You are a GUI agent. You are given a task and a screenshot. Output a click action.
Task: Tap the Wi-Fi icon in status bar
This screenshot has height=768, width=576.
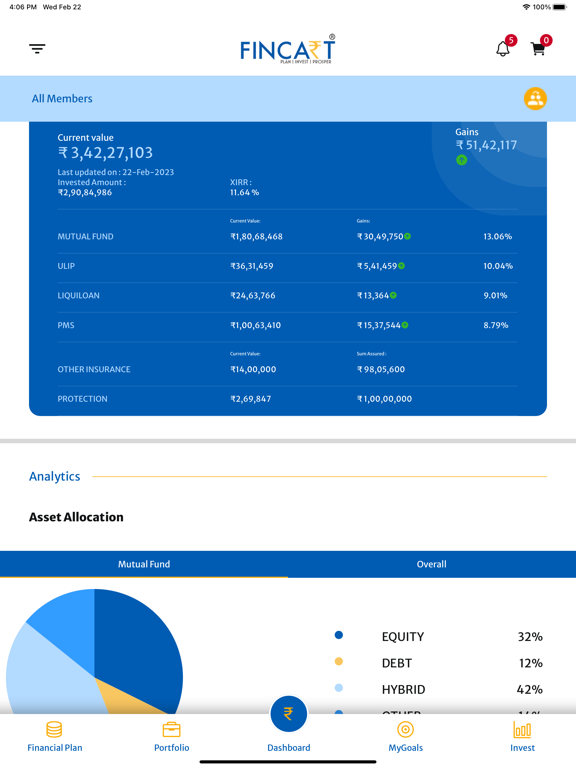(x=527, y=7)
